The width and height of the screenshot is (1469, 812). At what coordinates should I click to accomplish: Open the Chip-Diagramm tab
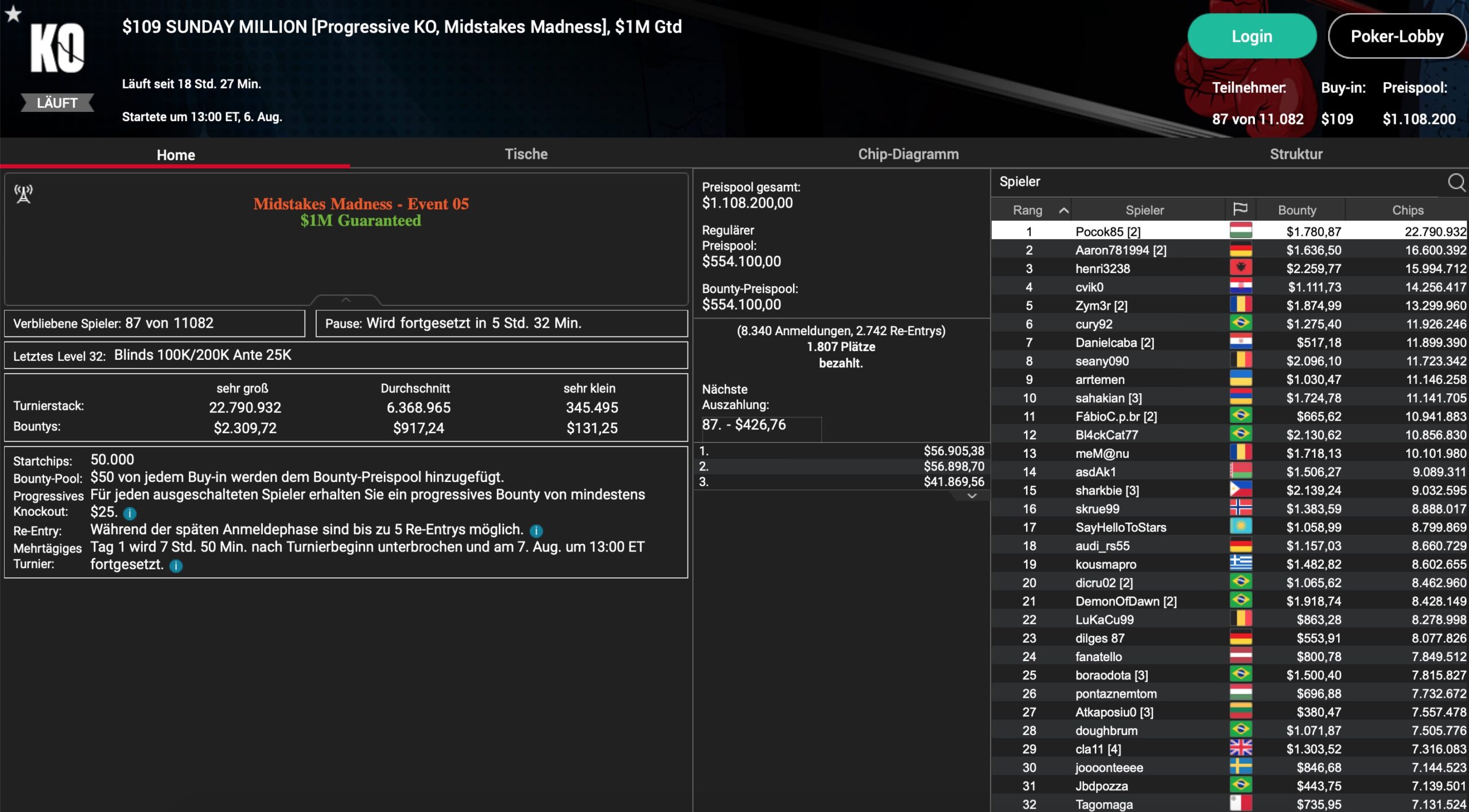coord(908,154)
